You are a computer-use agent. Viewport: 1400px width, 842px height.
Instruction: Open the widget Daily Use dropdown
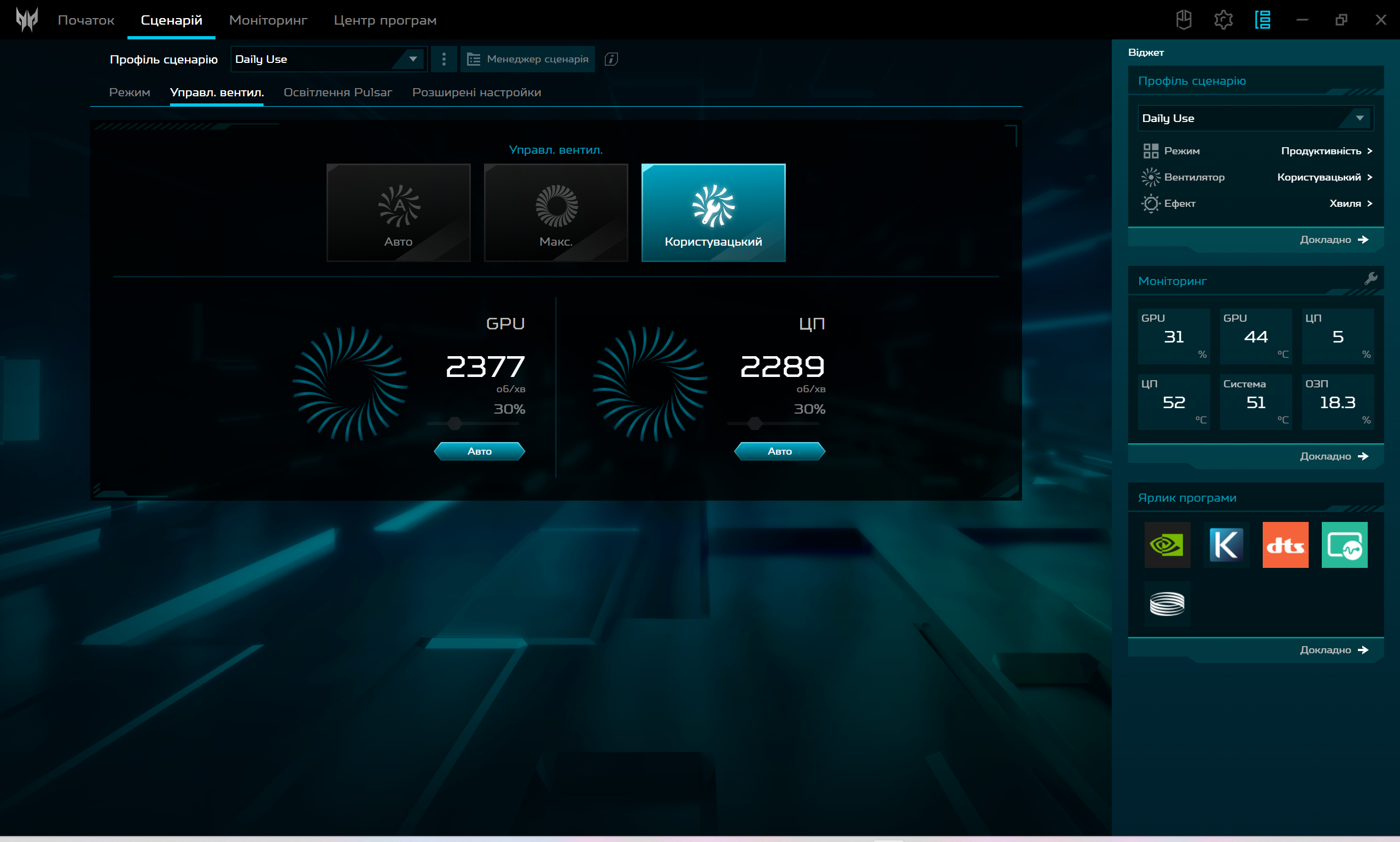click(x=1255, y=118)
